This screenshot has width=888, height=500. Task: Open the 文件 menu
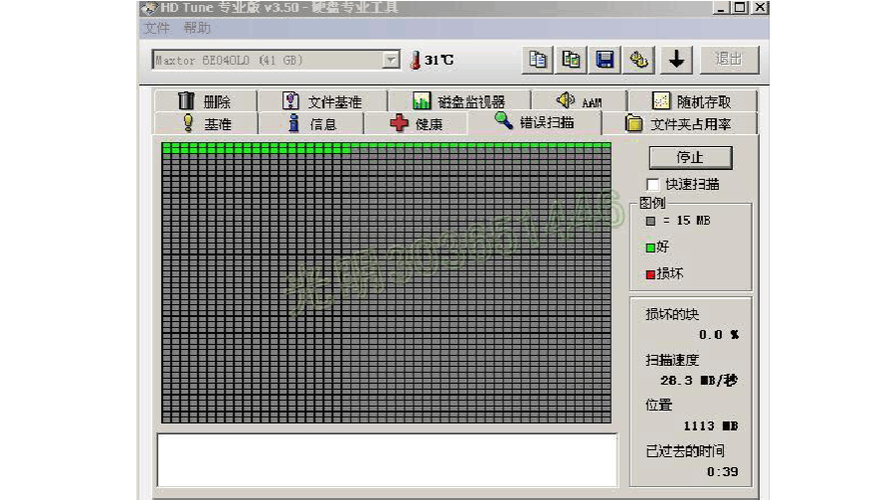pyautogui.click(x=157, y=28)
